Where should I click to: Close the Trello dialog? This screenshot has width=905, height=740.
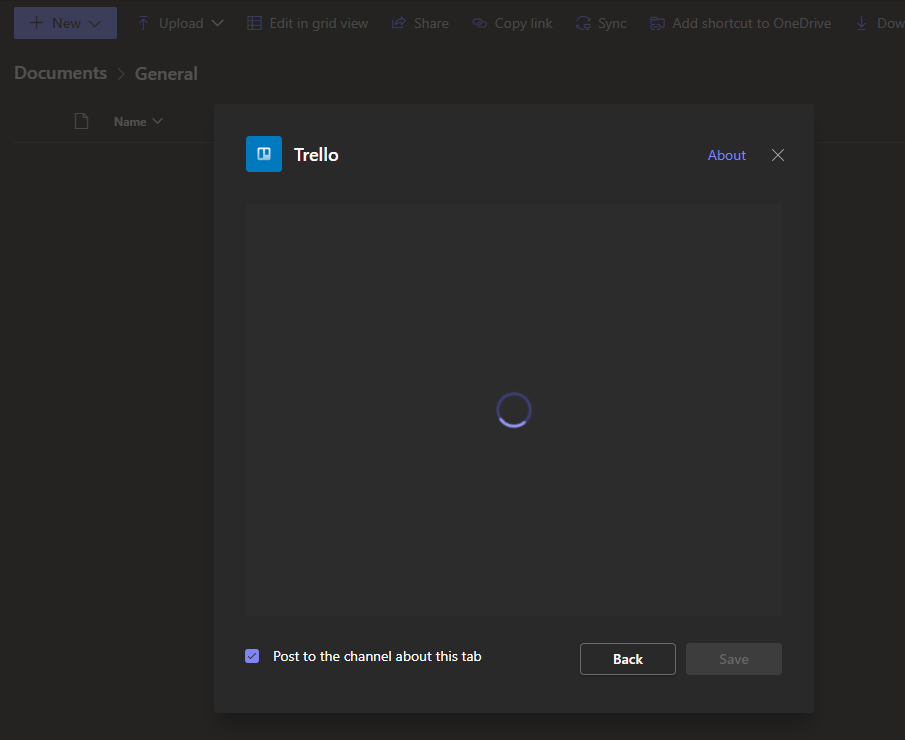tap(777, 155)
